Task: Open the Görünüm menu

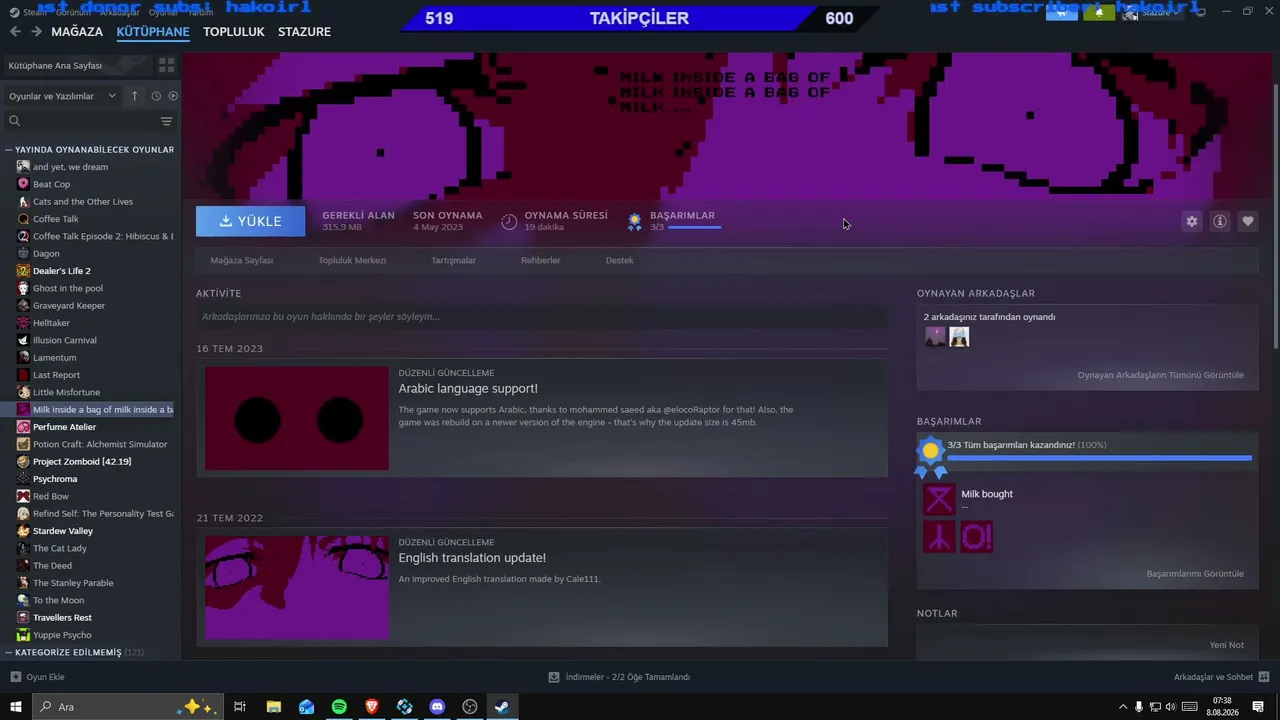Action: click(73, 13)
